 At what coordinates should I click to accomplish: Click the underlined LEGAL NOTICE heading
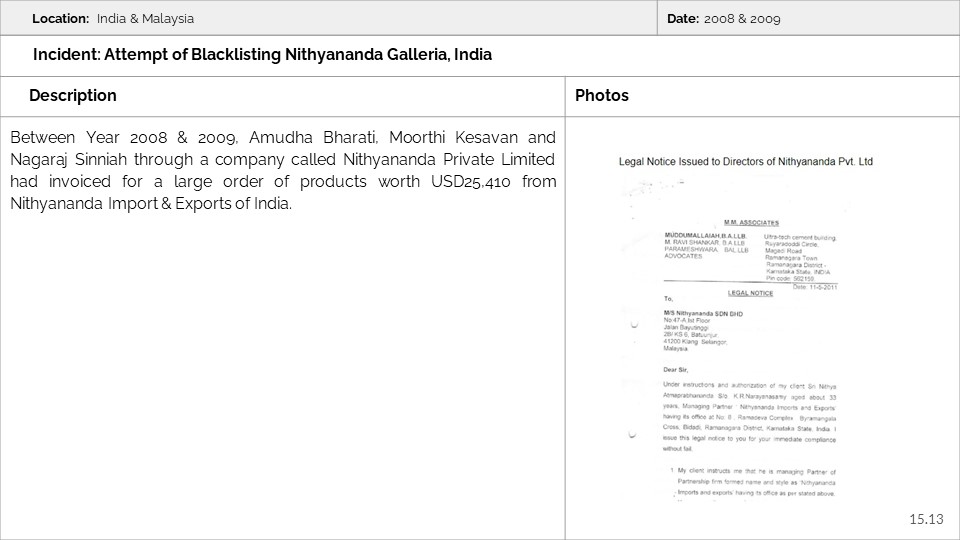(x=749, y=293)
